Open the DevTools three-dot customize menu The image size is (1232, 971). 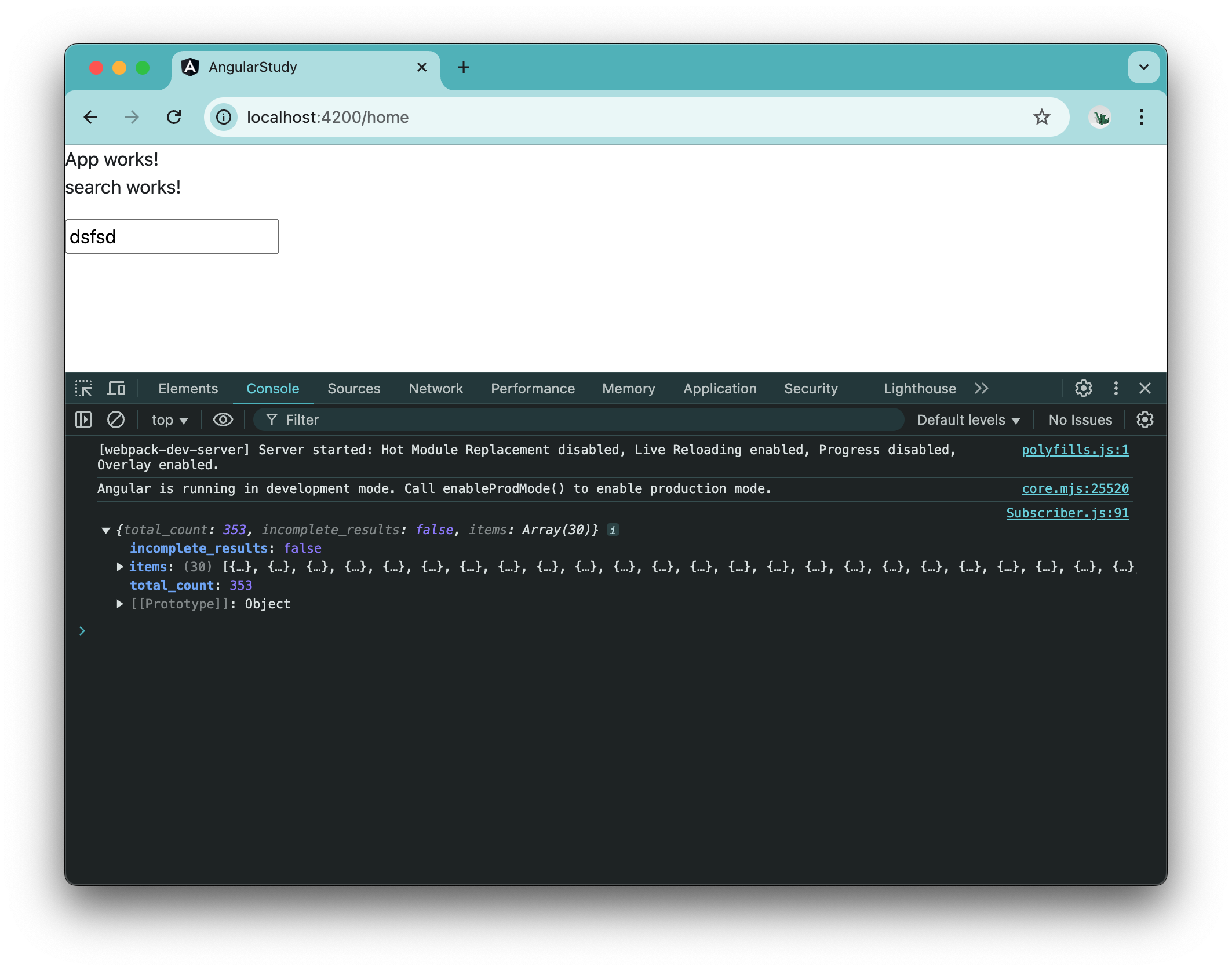coord(1116,388)
